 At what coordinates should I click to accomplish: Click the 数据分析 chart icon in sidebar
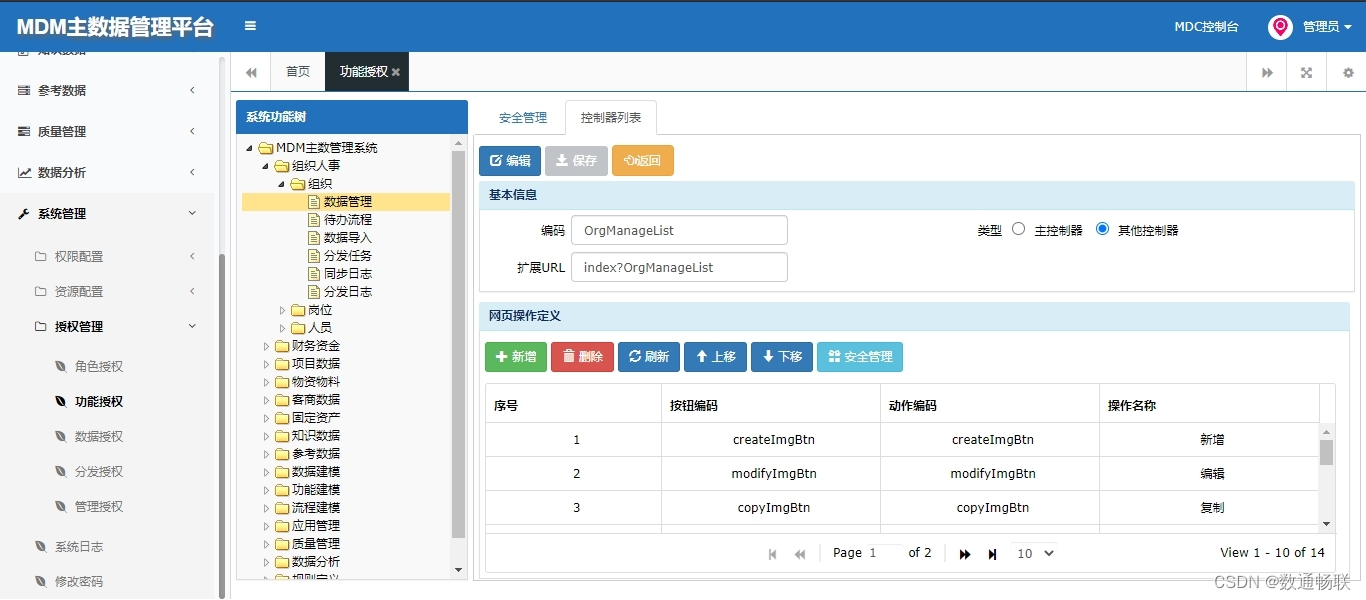(24, 172)
